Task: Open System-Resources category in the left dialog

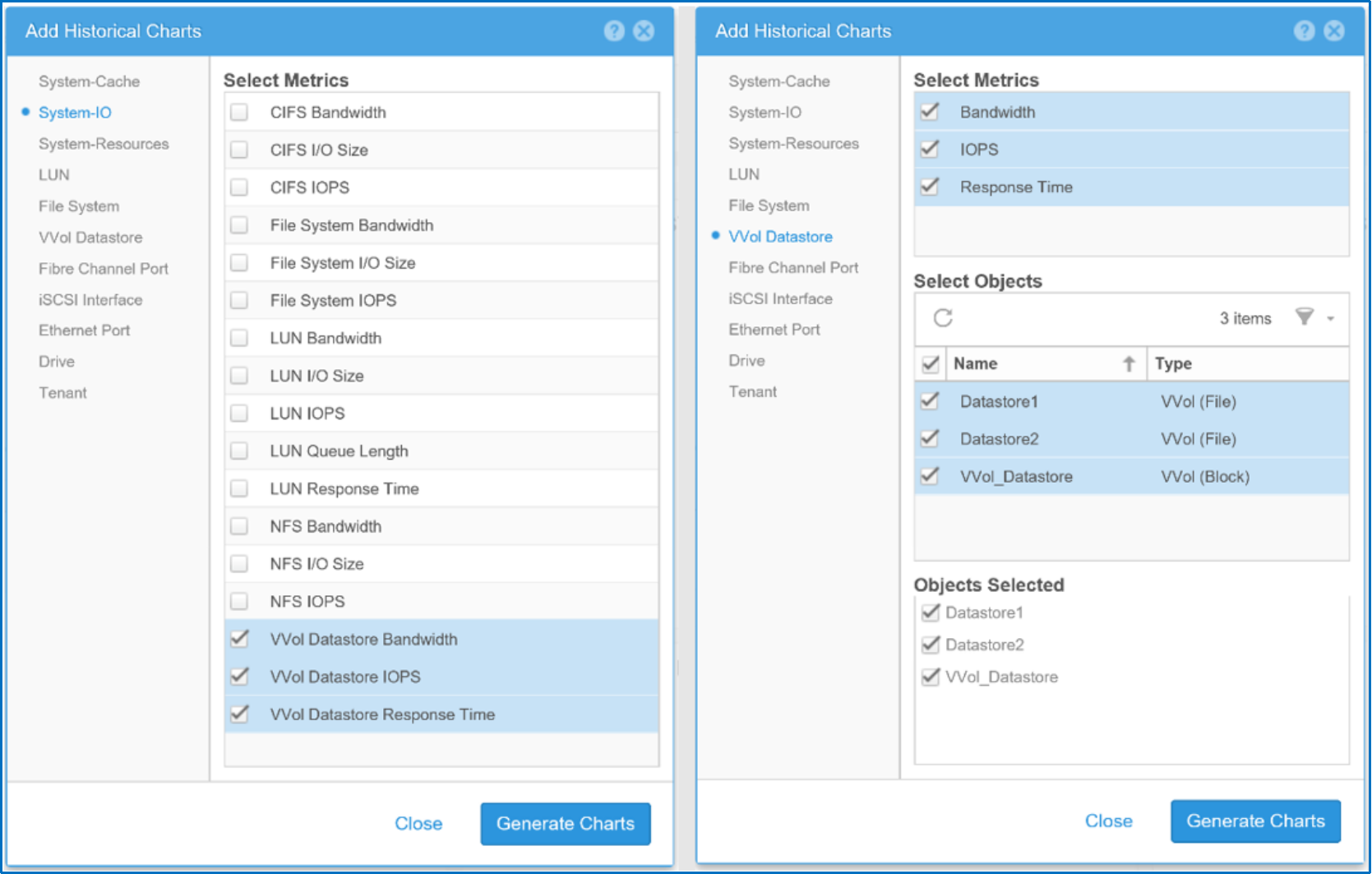Action: coord(104,144)
